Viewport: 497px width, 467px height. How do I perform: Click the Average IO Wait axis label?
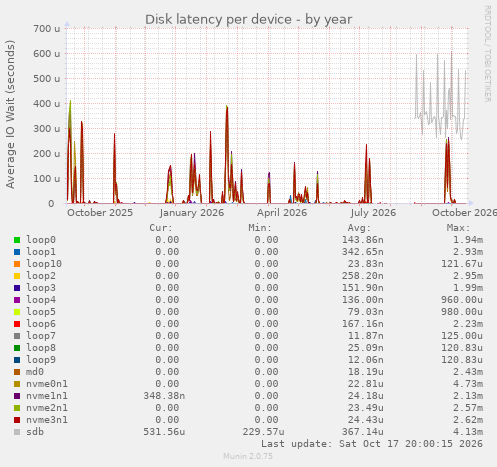click(x=10, y=114)
